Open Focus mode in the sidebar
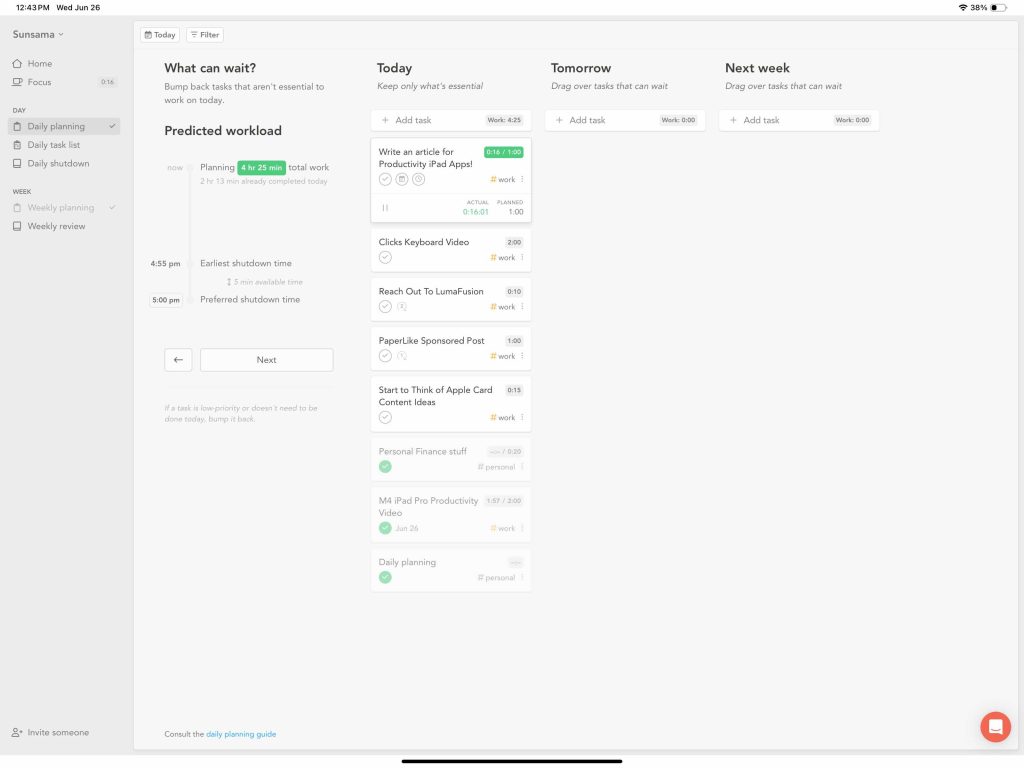The image size is (1024, 768). 40,82
